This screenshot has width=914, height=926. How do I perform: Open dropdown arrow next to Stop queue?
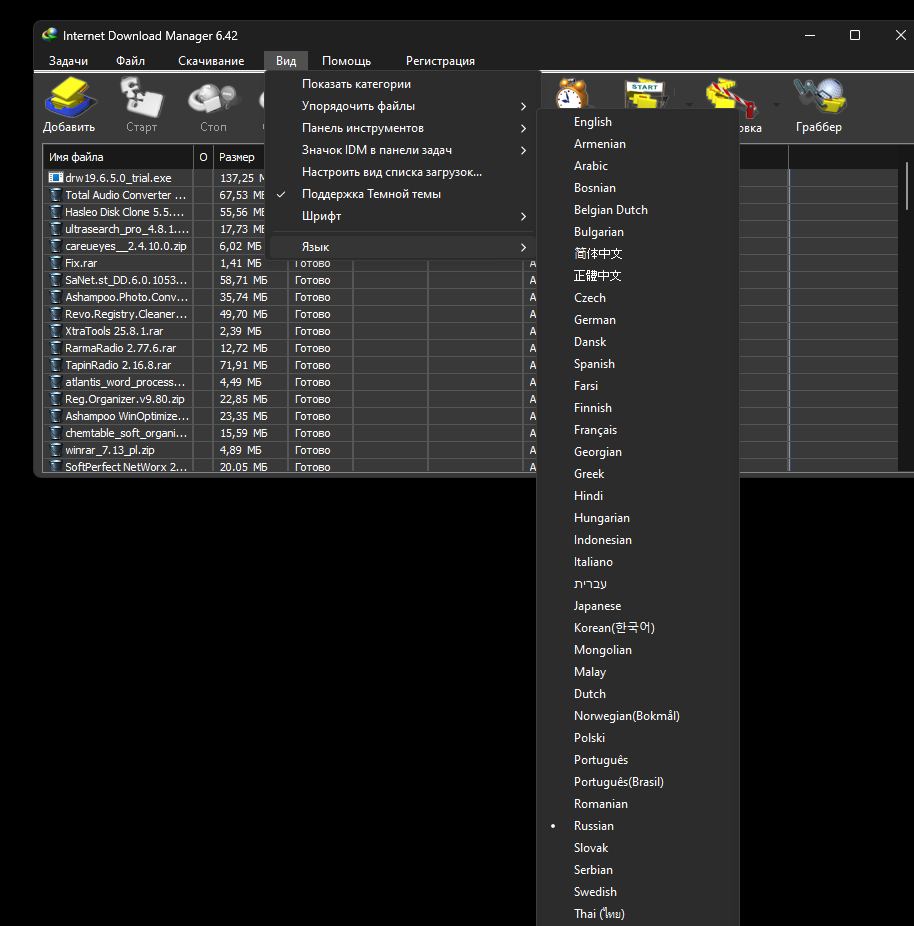click(x=776, y=105)
